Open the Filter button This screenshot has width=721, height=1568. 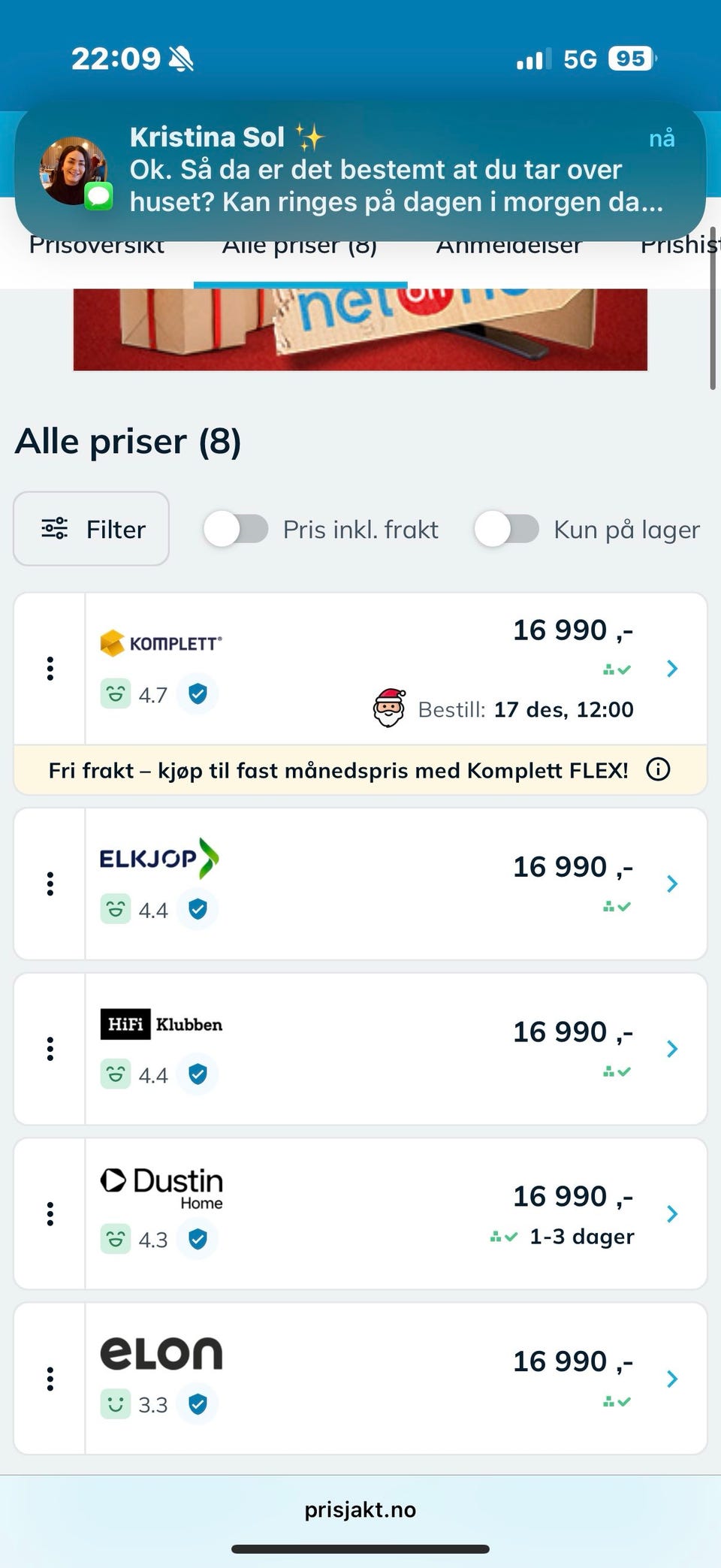(x=91, y=529)
